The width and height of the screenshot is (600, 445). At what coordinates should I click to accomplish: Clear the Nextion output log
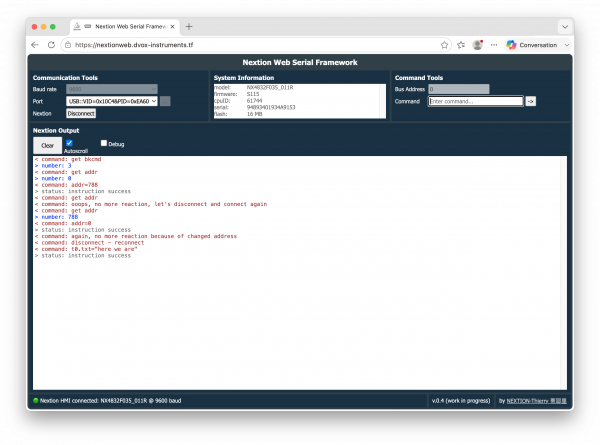pyautogui.click(x=47, y=145)
